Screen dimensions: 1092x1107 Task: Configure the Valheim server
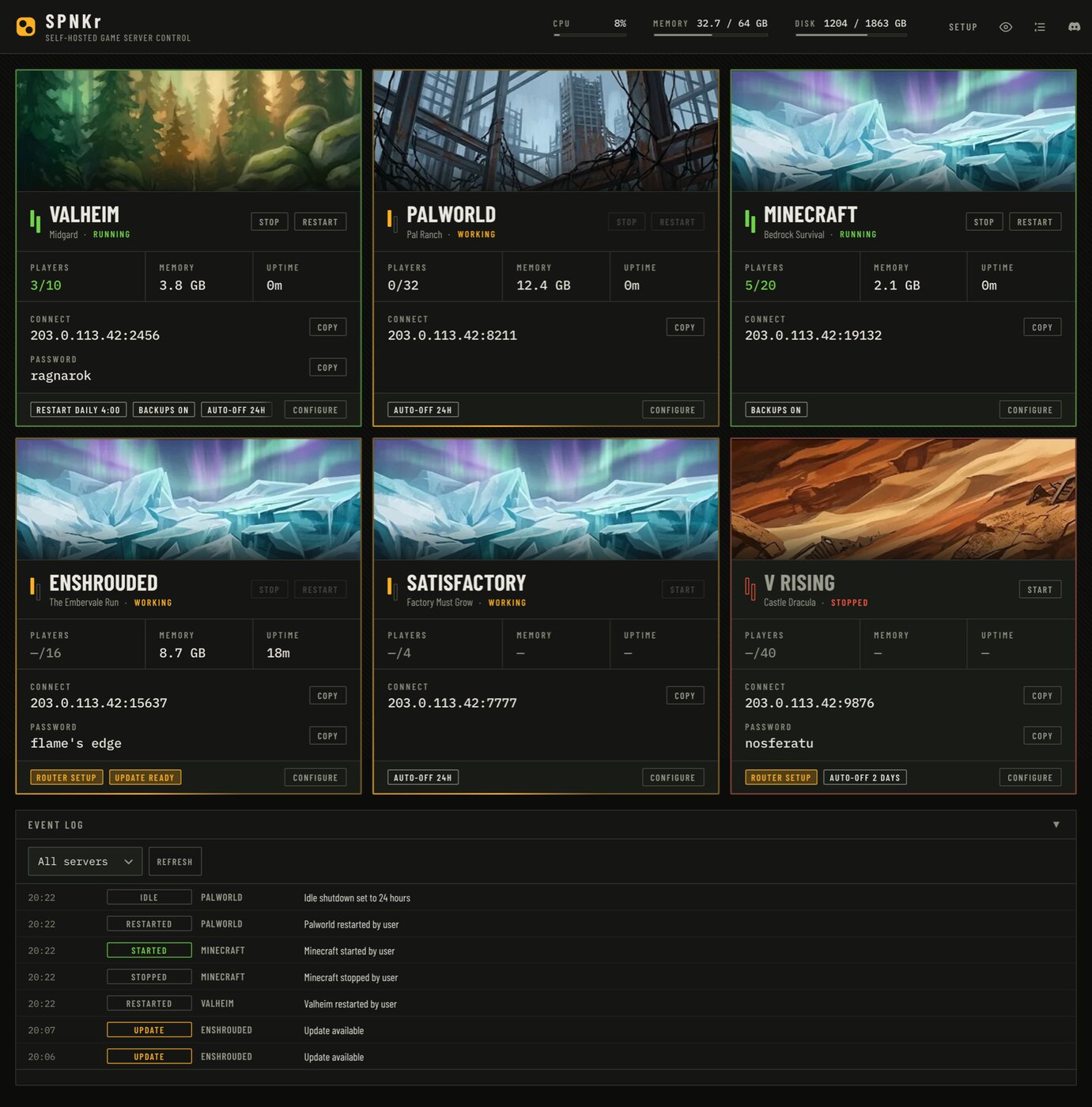(316, 410)
